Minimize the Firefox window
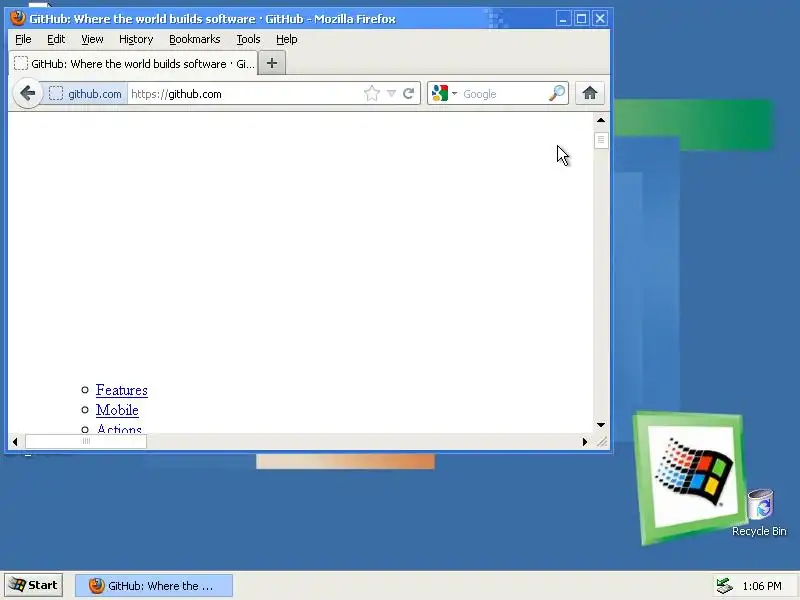800x600 pixels. 563,19
